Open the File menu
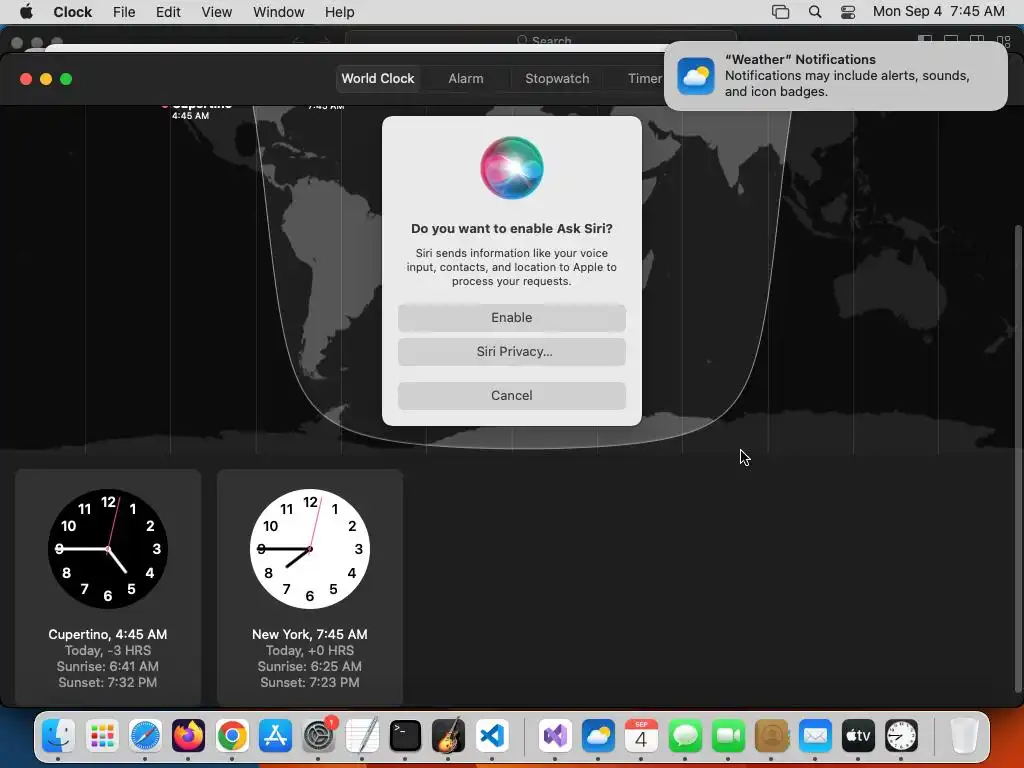Image resolution: width=1024 pixels, height=768 pixels. coord(124,12)
